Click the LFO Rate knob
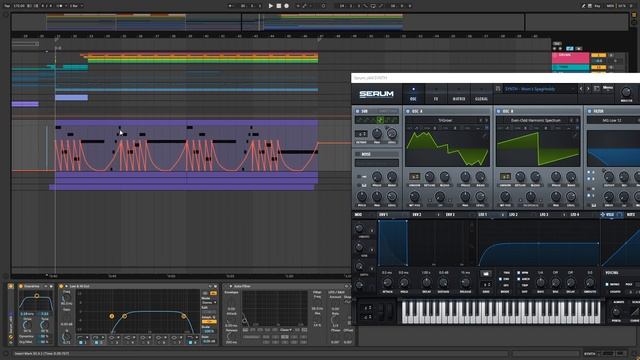Viewport: 640px width, 360px height. (x=540, y=282)
